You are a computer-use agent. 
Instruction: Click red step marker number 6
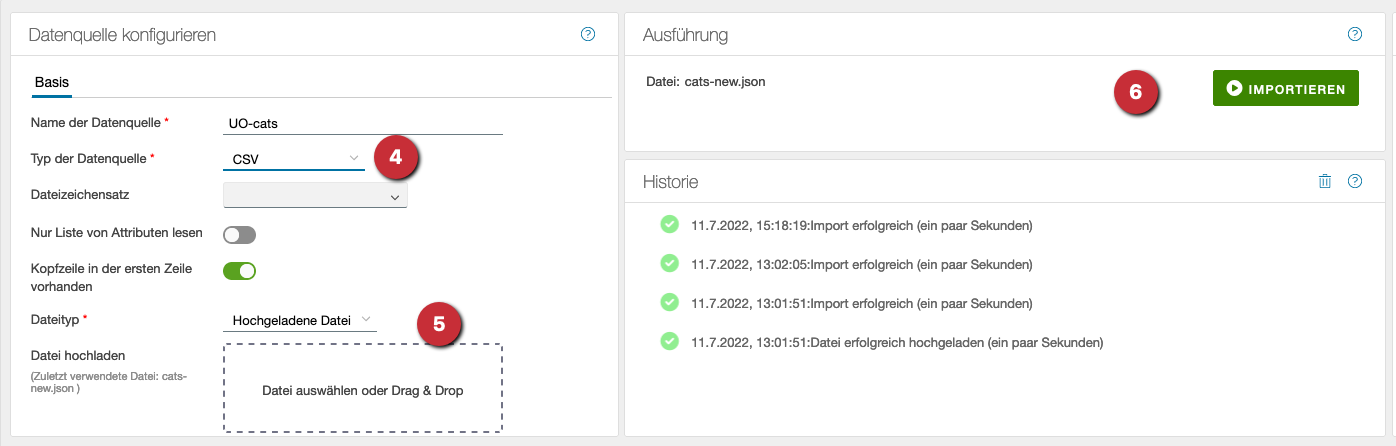[x=1135, y=91]
